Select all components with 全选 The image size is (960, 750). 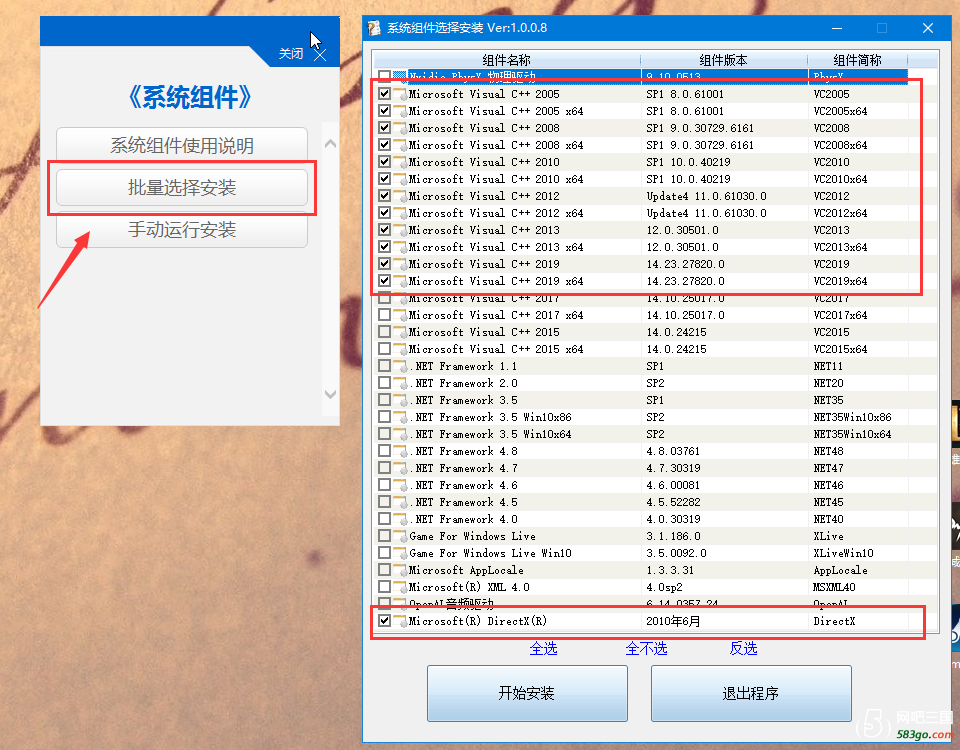pyautogui.click(x=543, y=648)
